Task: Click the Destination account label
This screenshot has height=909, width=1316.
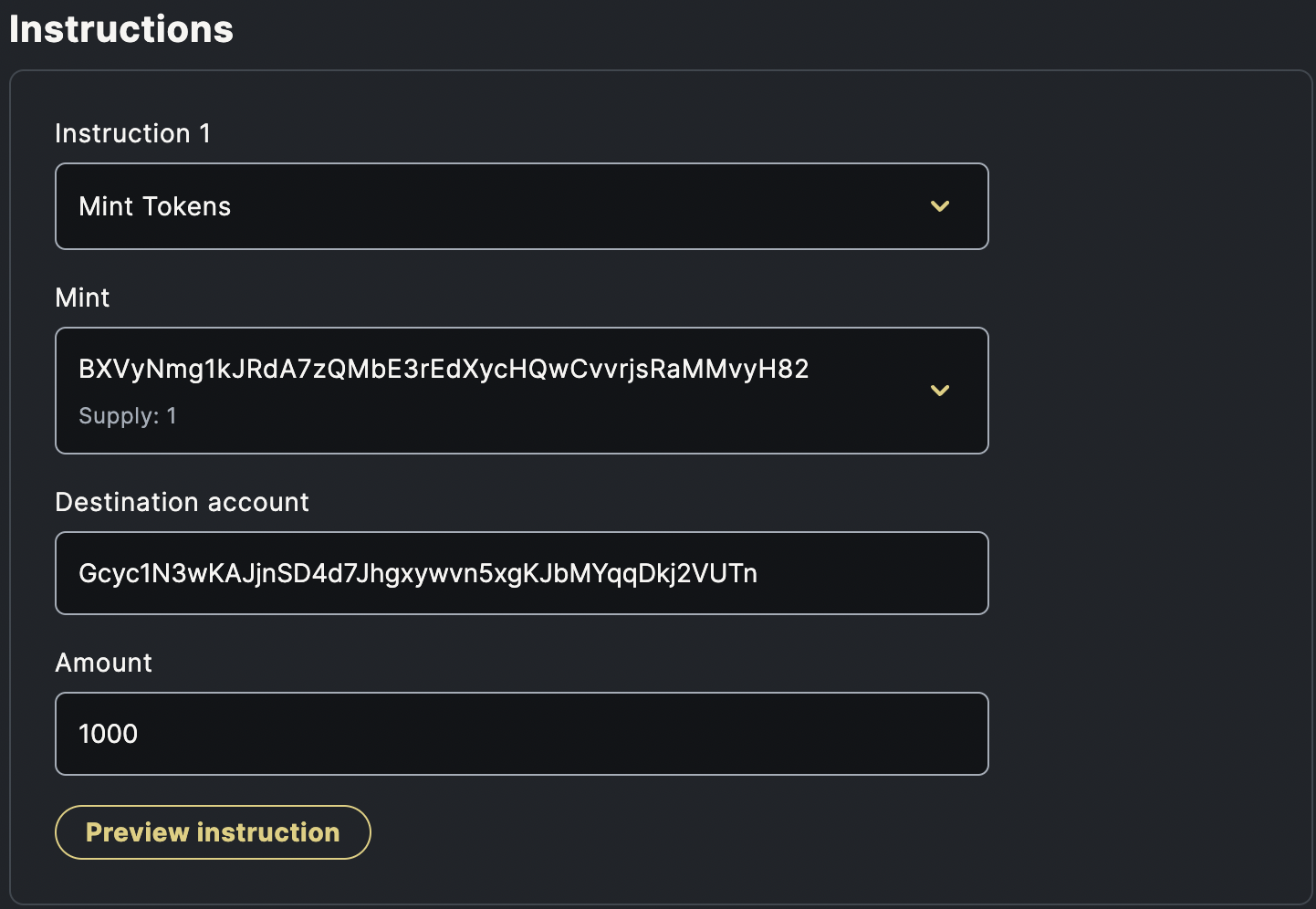Action: 183,502
